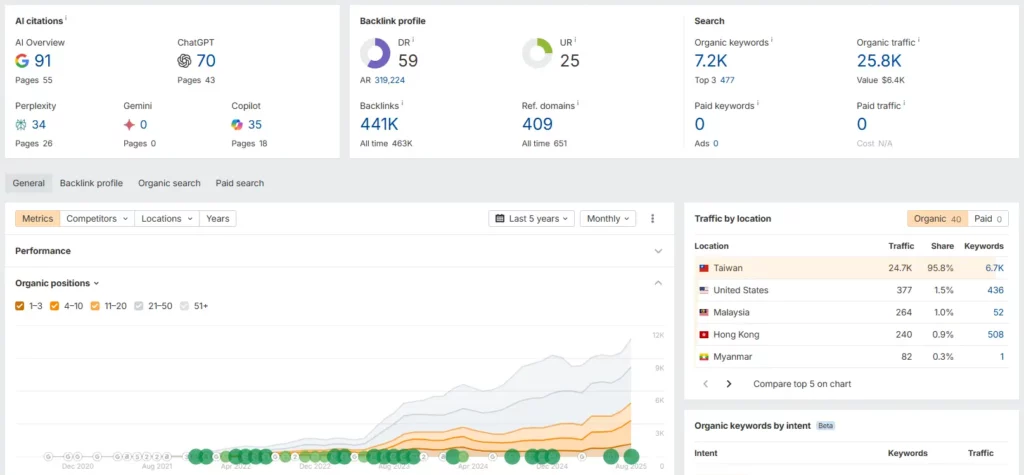Screen dimensions: 1024x475
Task: Open the three-dot chart options menu
Action: [652, 218]
